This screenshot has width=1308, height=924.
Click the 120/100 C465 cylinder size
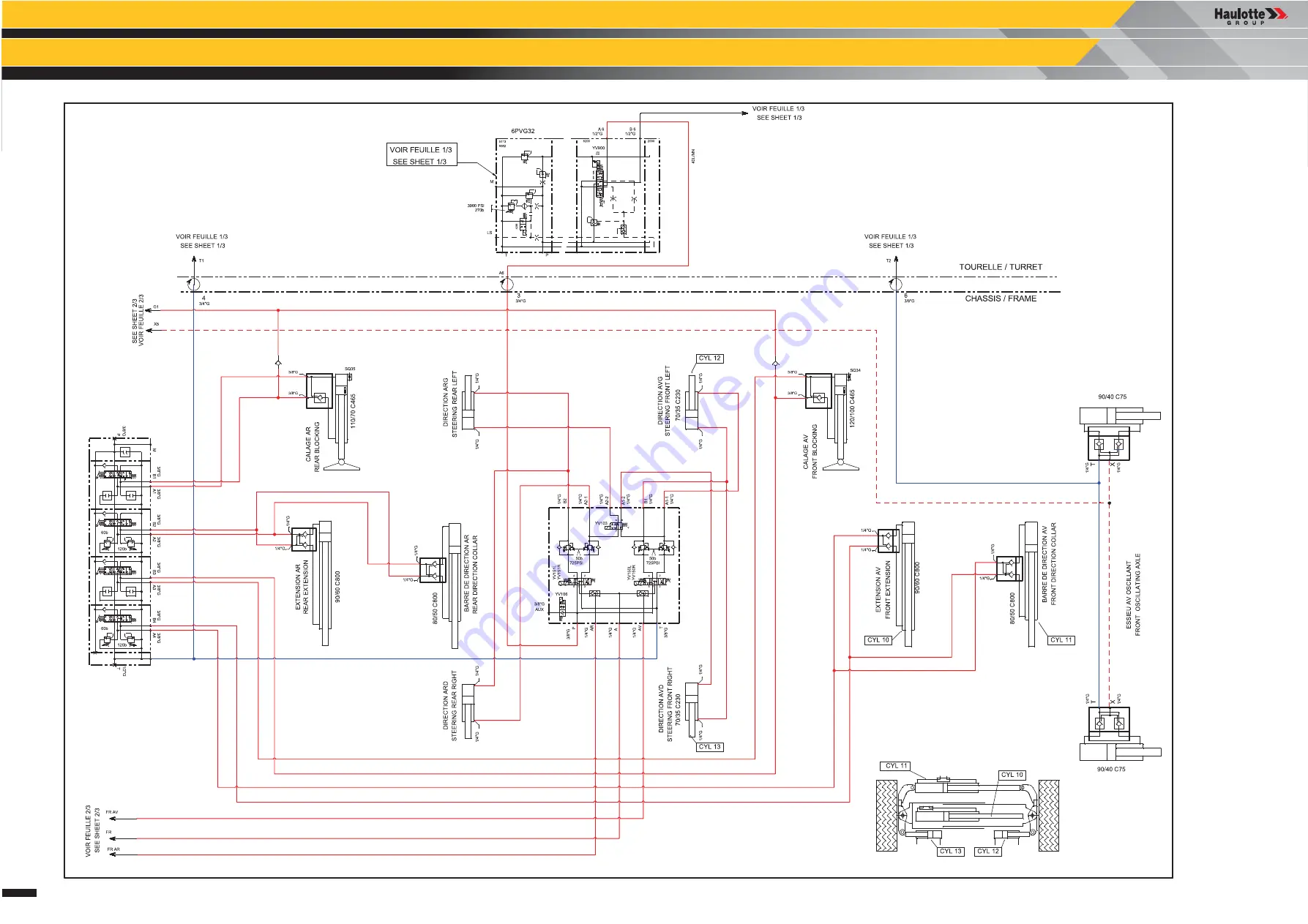(852, 408)
